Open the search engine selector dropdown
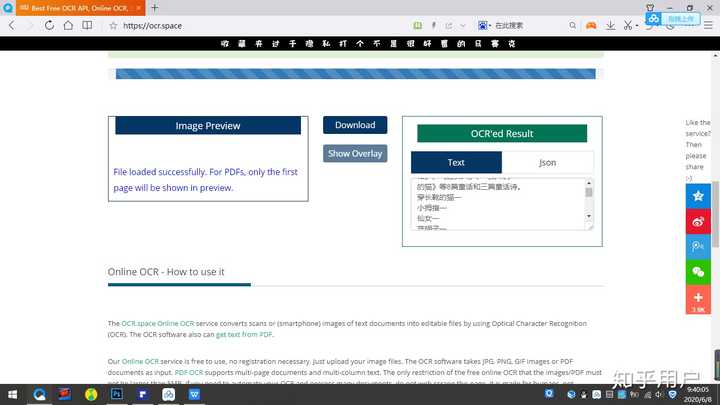 pos(484,25)
